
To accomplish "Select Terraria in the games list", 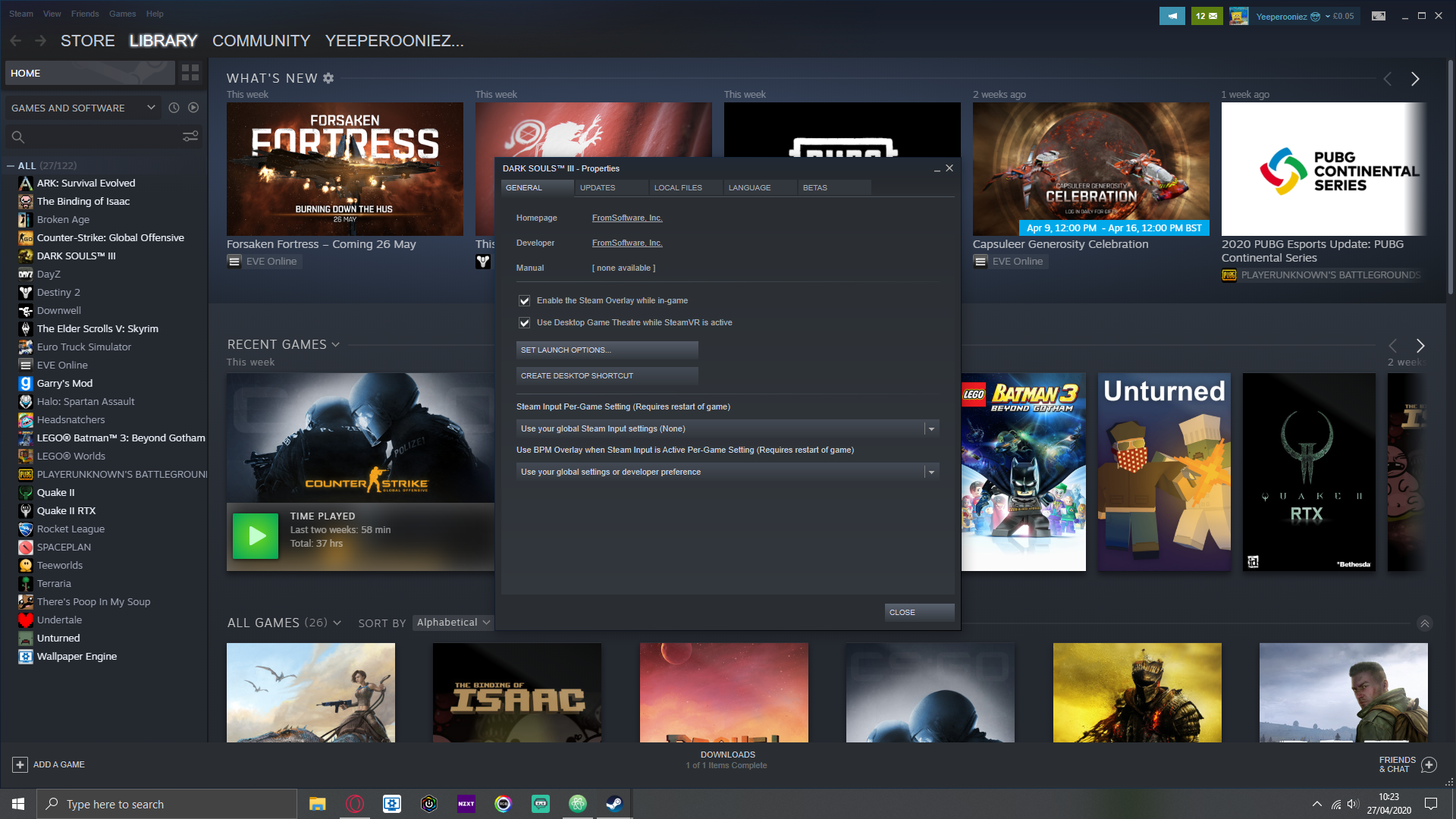I will (54, 583).
